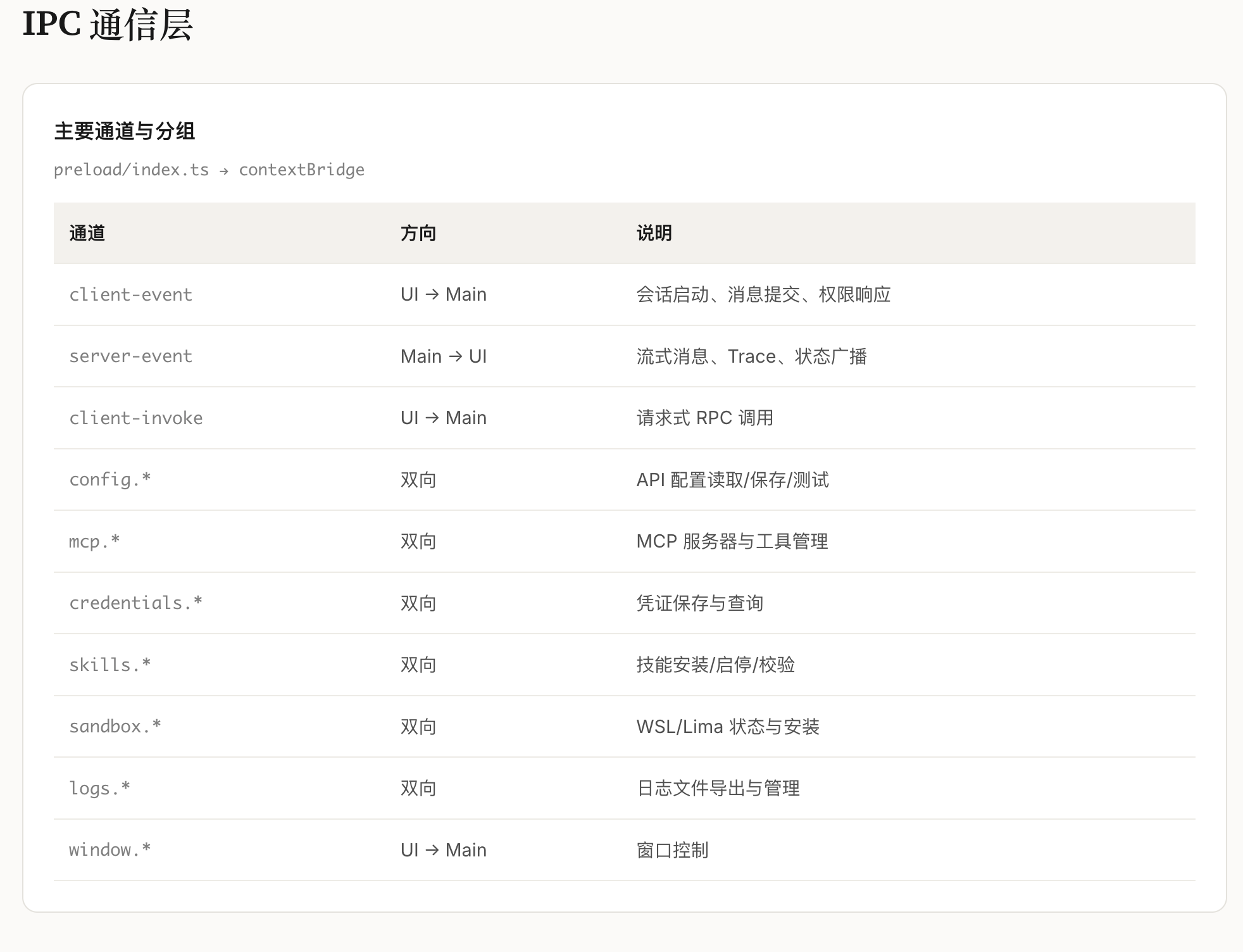Click the IPC 通信层 page heading

(108, 25)
